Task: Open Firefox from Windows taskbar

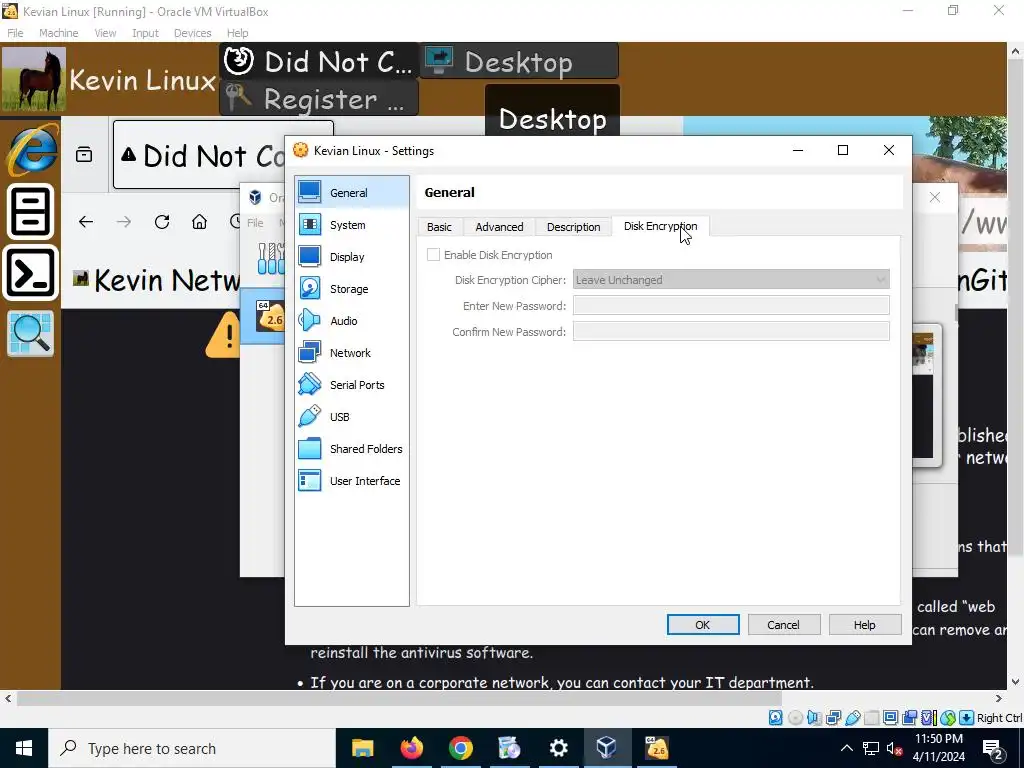Action: 411,748
